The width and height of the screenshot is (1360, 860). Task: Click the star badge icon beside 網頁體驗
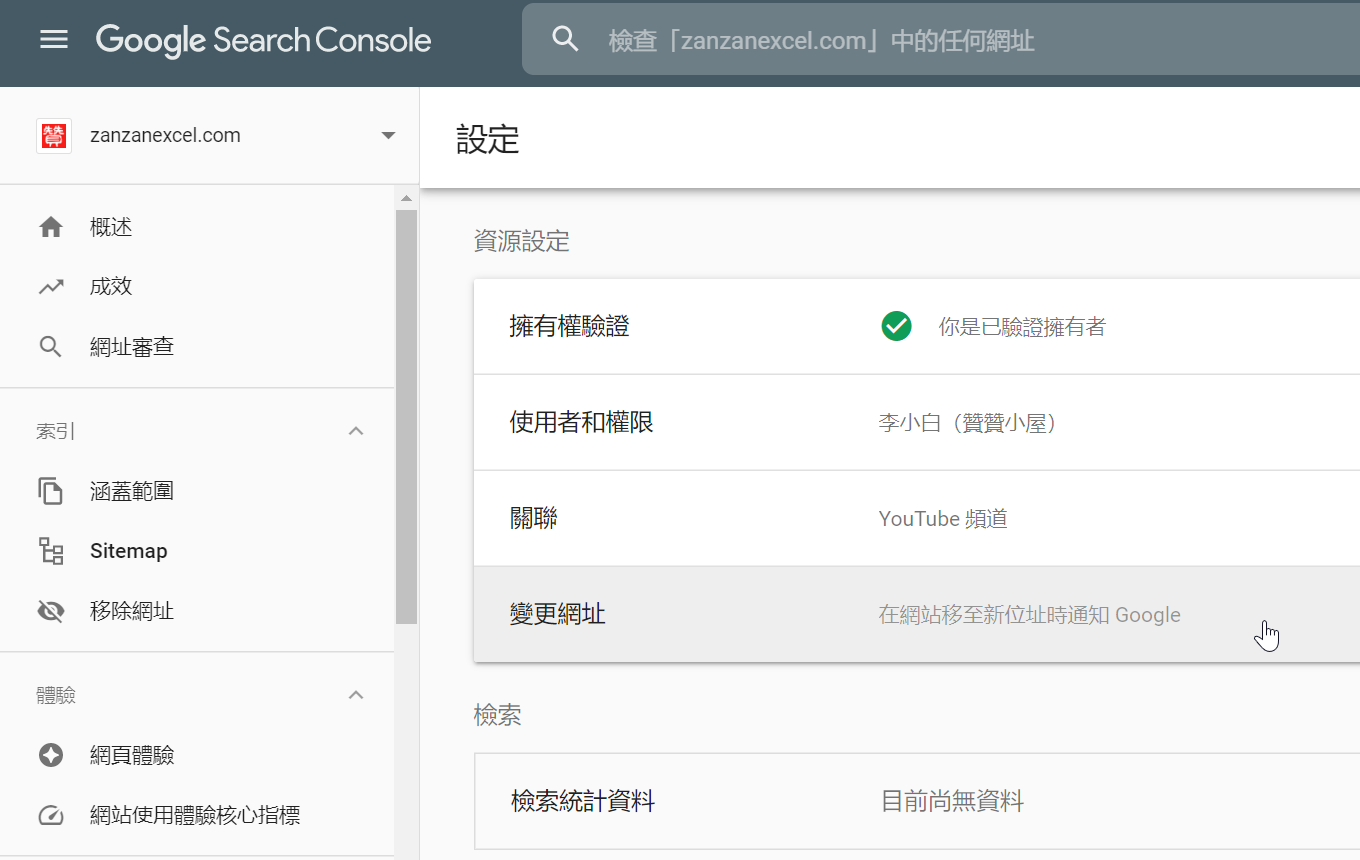51,755
